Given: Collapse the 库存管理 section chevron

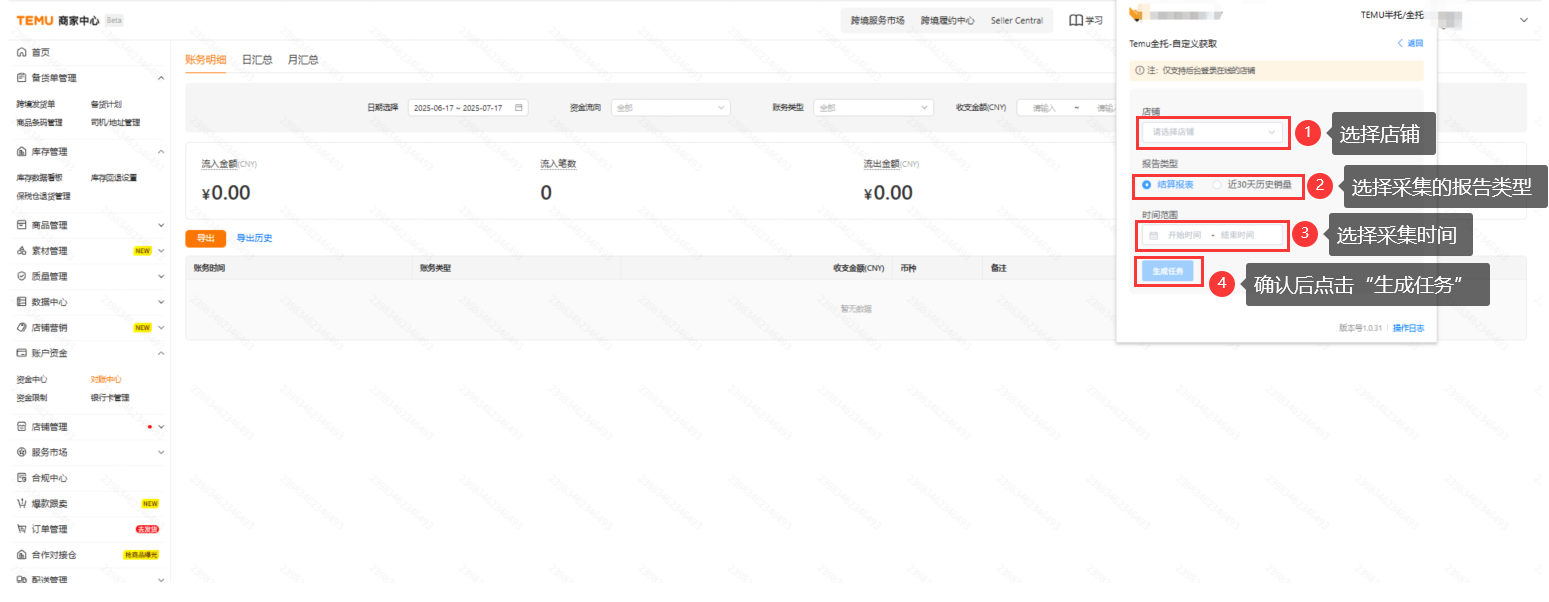Looking at the screenshot, I should (x=161, y=152).
